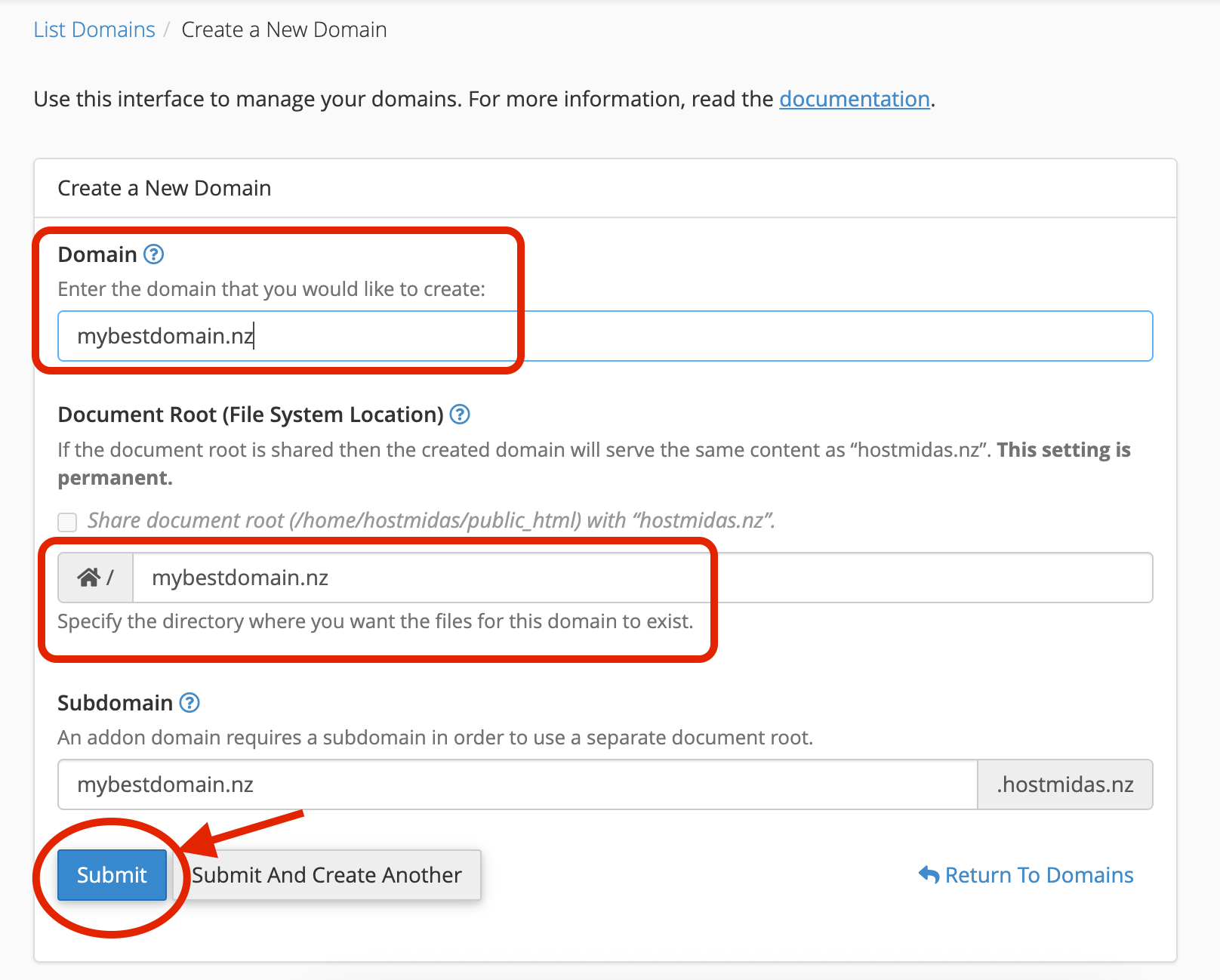Screen dimensions: 1220x980
Task: Click the Document Root help icon
Action: 460,414
